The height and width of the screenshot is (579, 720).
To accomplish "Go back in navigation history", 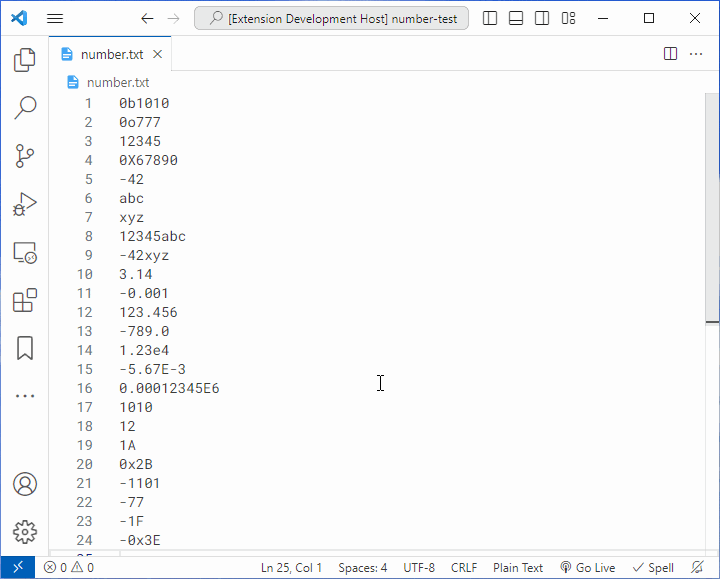I will pyautogui.click(x=147, y=18).
